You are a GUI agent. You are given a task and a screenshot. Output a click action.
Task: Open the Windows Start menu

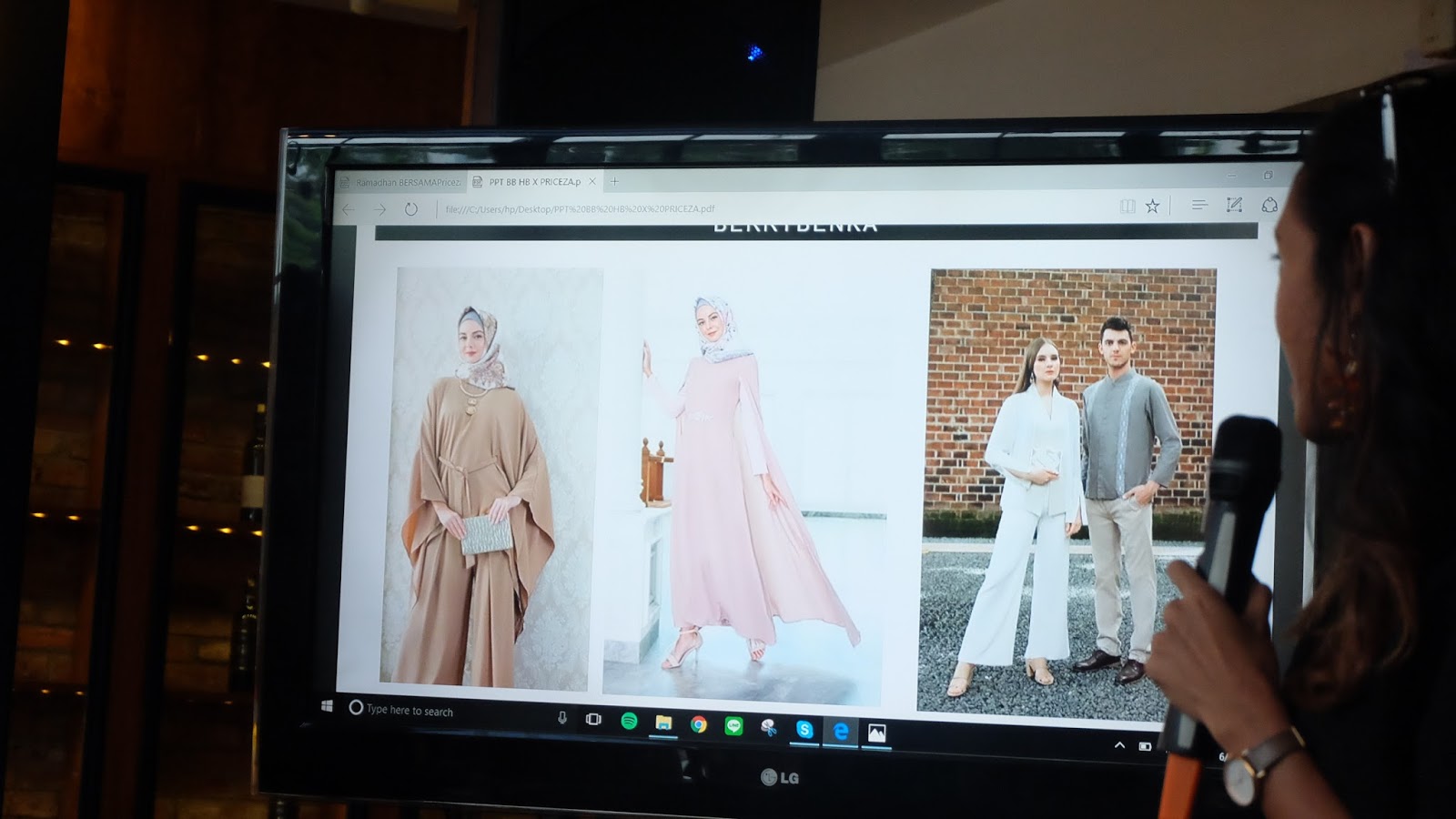click(x=327, y=706)
